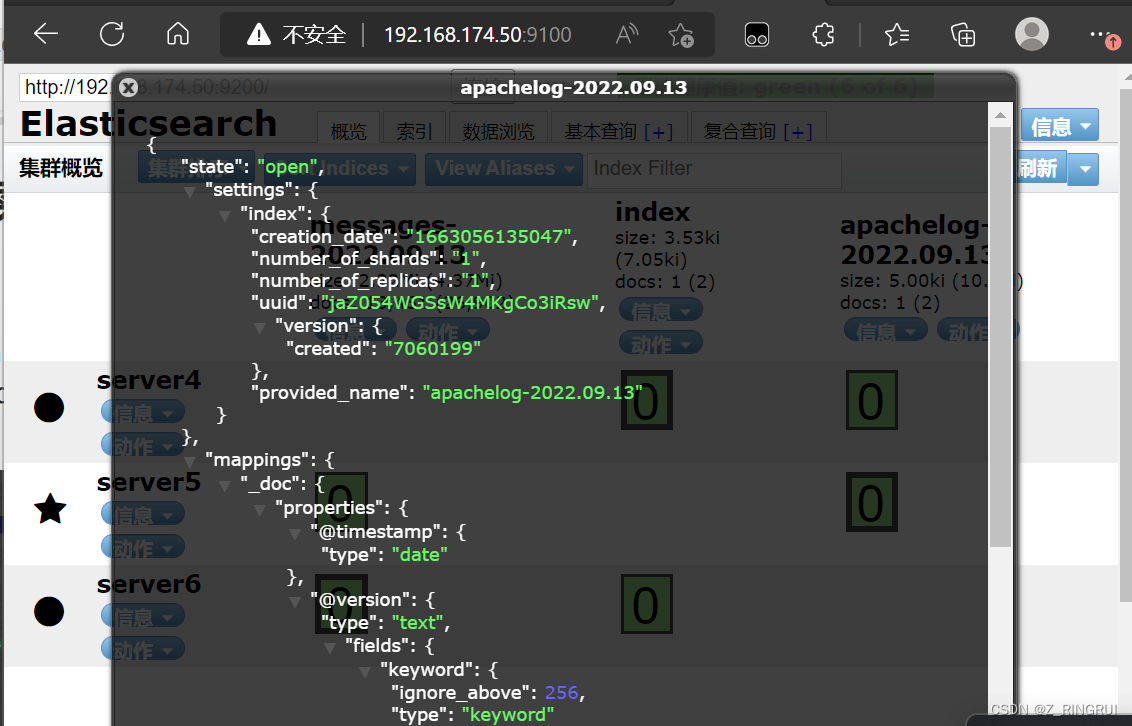Collapse the "mappings" JSON node
Viewport: 1132px width, 726px height.
tap(190, 461)
